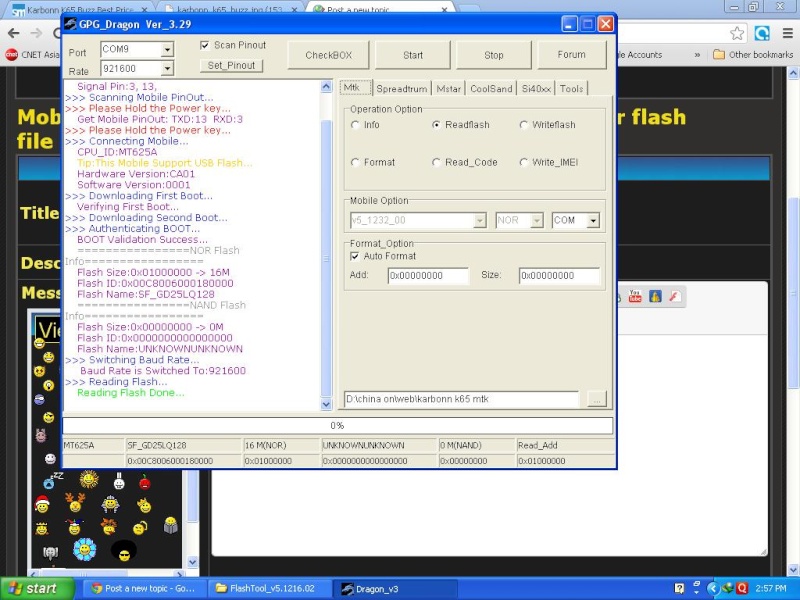Click the Start button
Viewport: 800px width, 600px height.
click(x=413, y=55)
